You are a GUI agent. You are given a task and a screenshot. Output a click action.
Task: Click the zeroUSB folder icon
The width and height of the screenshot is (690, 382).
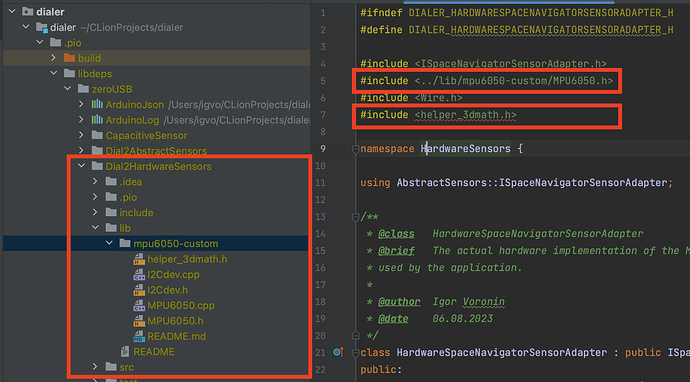[84, 89]
